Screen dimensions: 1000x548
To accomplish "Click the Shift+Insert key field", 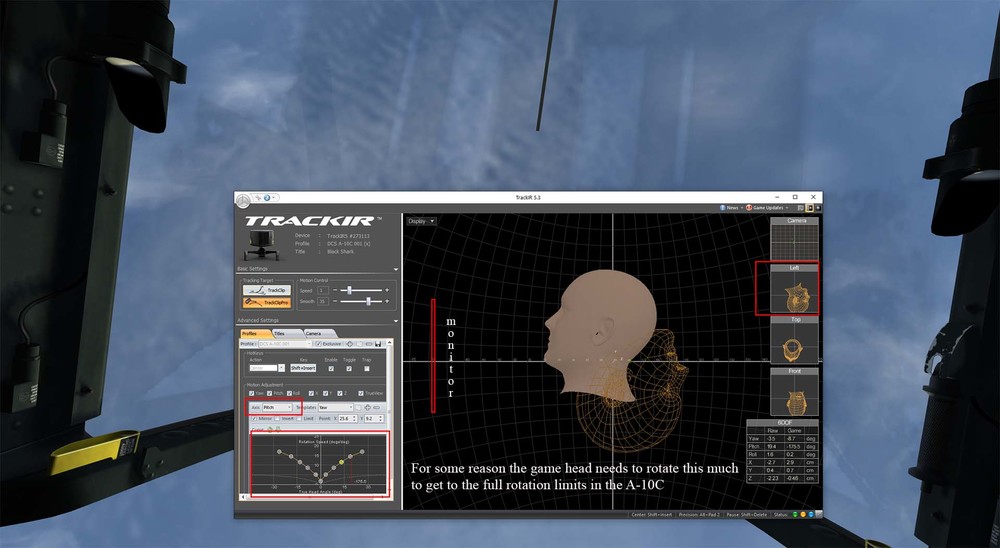I will 303,368.
